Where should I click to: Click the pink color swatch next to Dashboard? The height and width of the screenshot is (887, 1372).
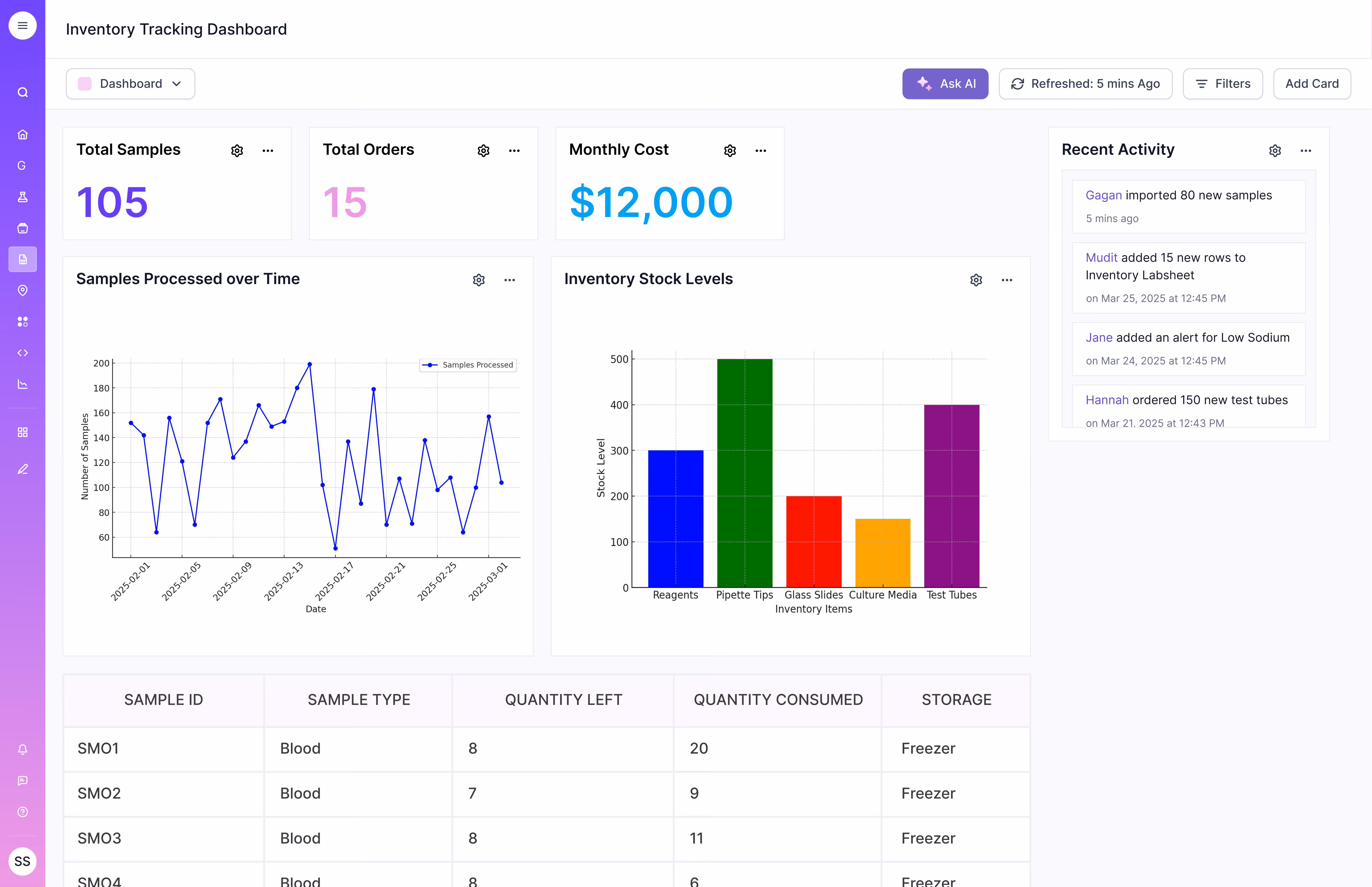click(85, 84)
